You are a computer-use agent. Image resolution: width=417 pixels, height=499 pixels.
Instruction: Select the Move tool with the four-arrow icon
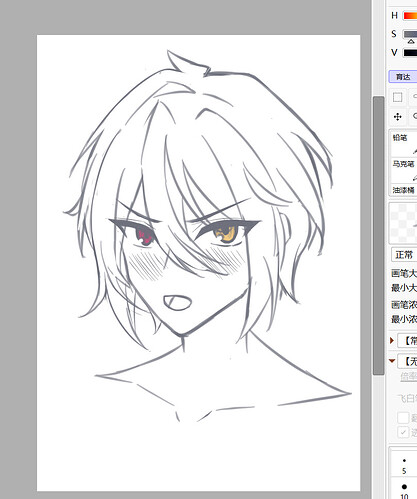coord(397,117)
